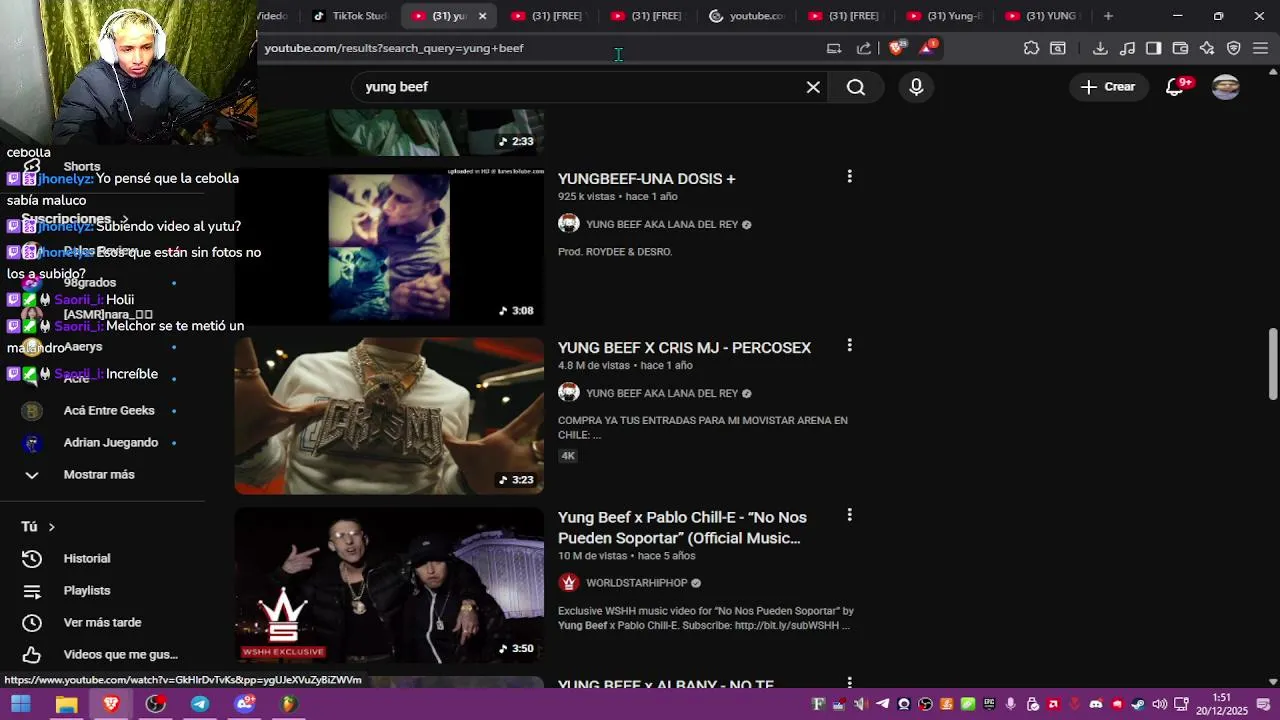The width and height of the screenshot is (1280, 720).
Task: Switch to the last (31) YUNG tab
Action: point(1042,16)
